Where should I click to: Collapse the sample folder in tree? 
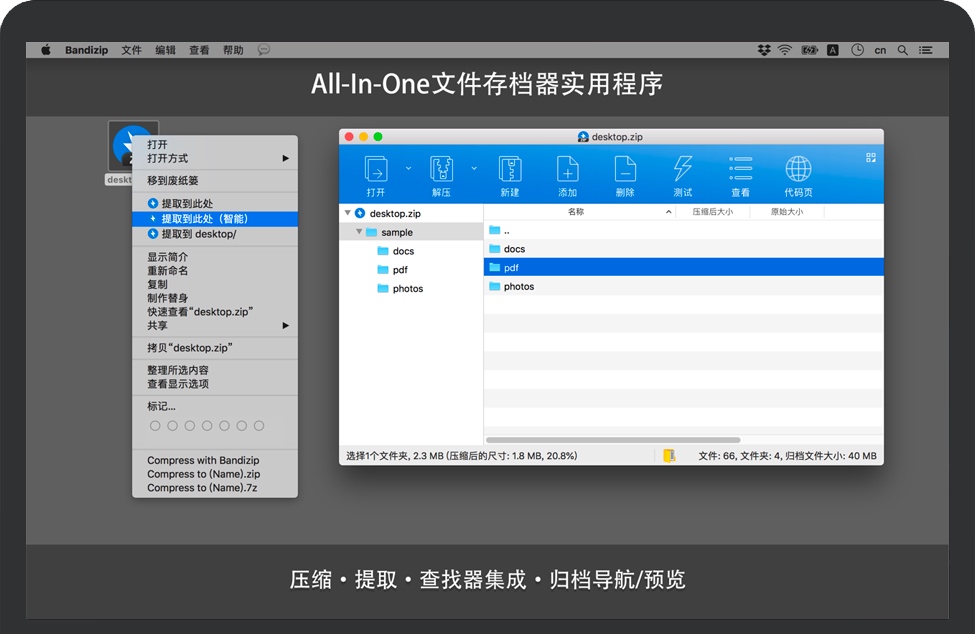point(359,232)
